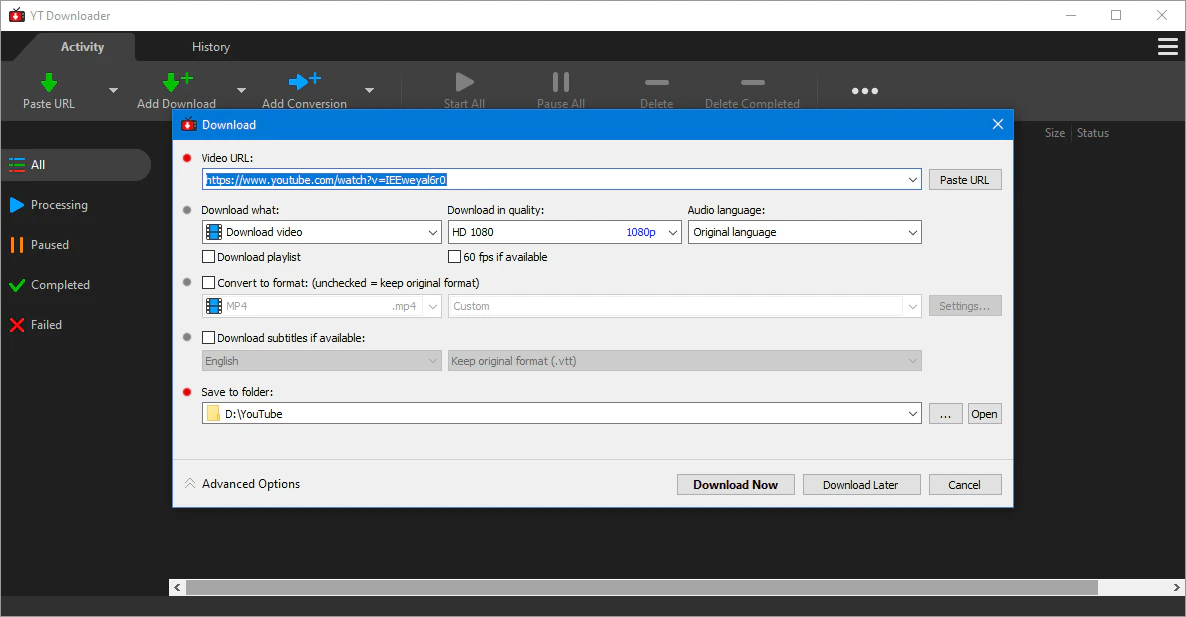Screen dimensions: 1186x617
Task: Show Processing downloads in sidebar
Action: [x=59, y=205]
